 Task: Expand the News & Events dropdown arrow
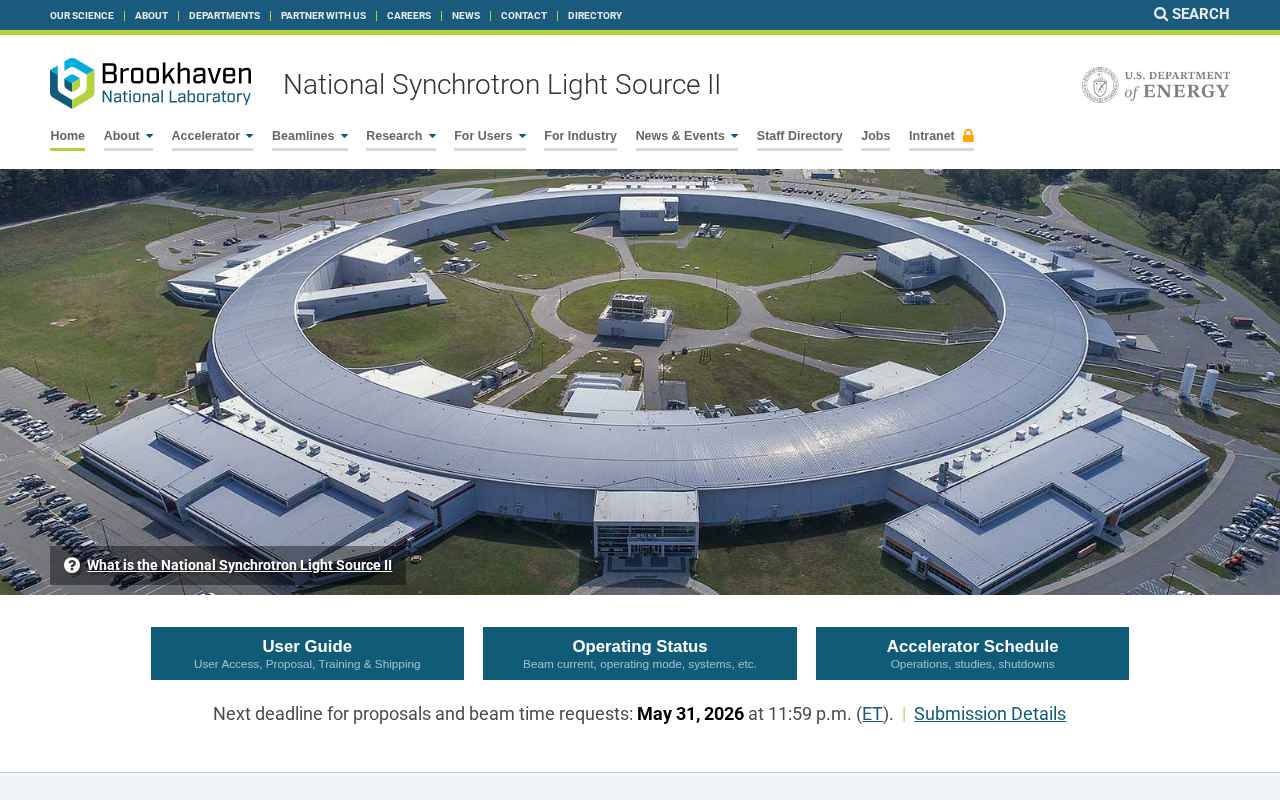pos(734,136)
